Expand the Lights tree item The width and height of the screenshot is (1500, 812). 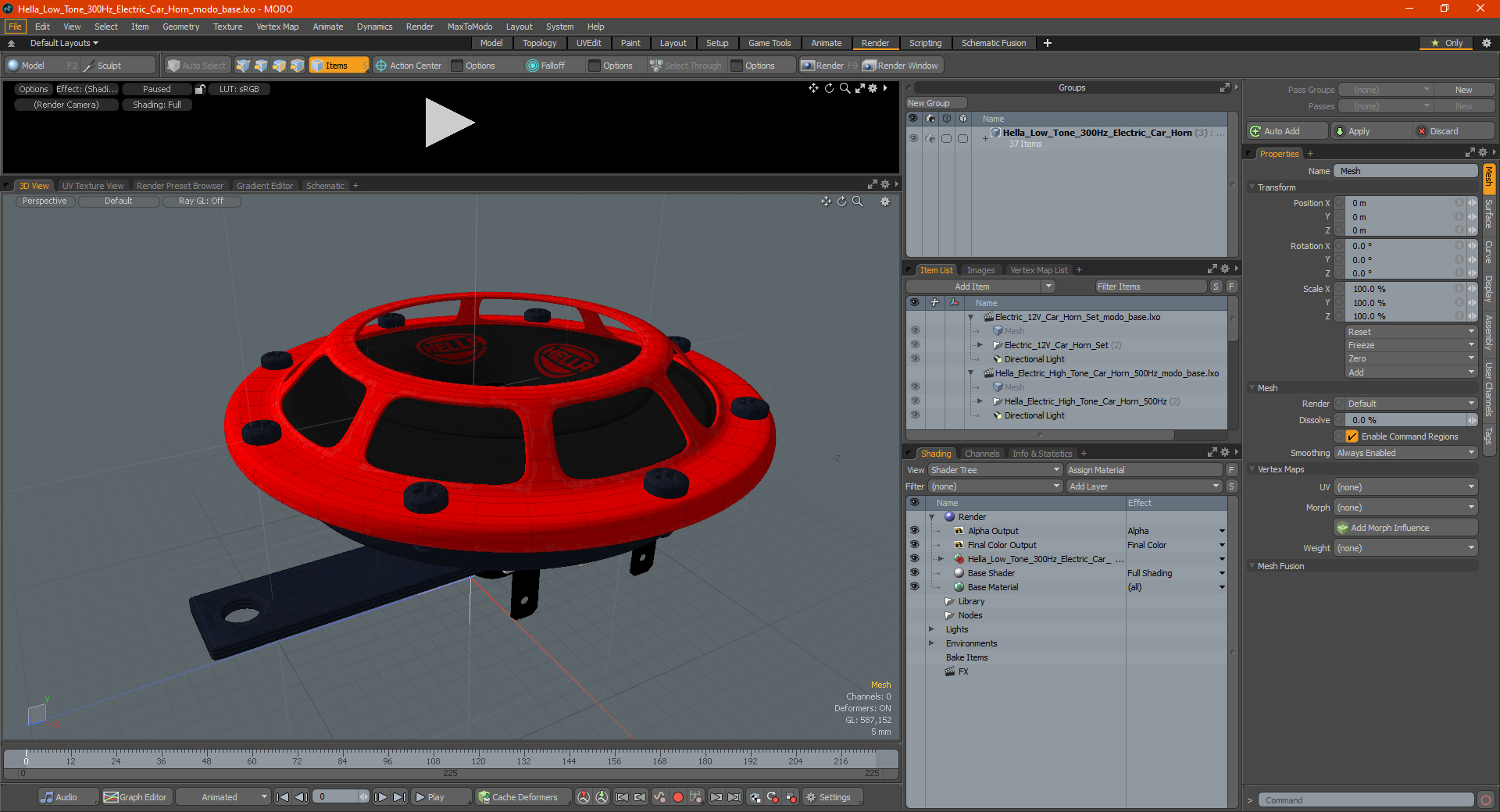pyautogui.click(x=931, y=629)
